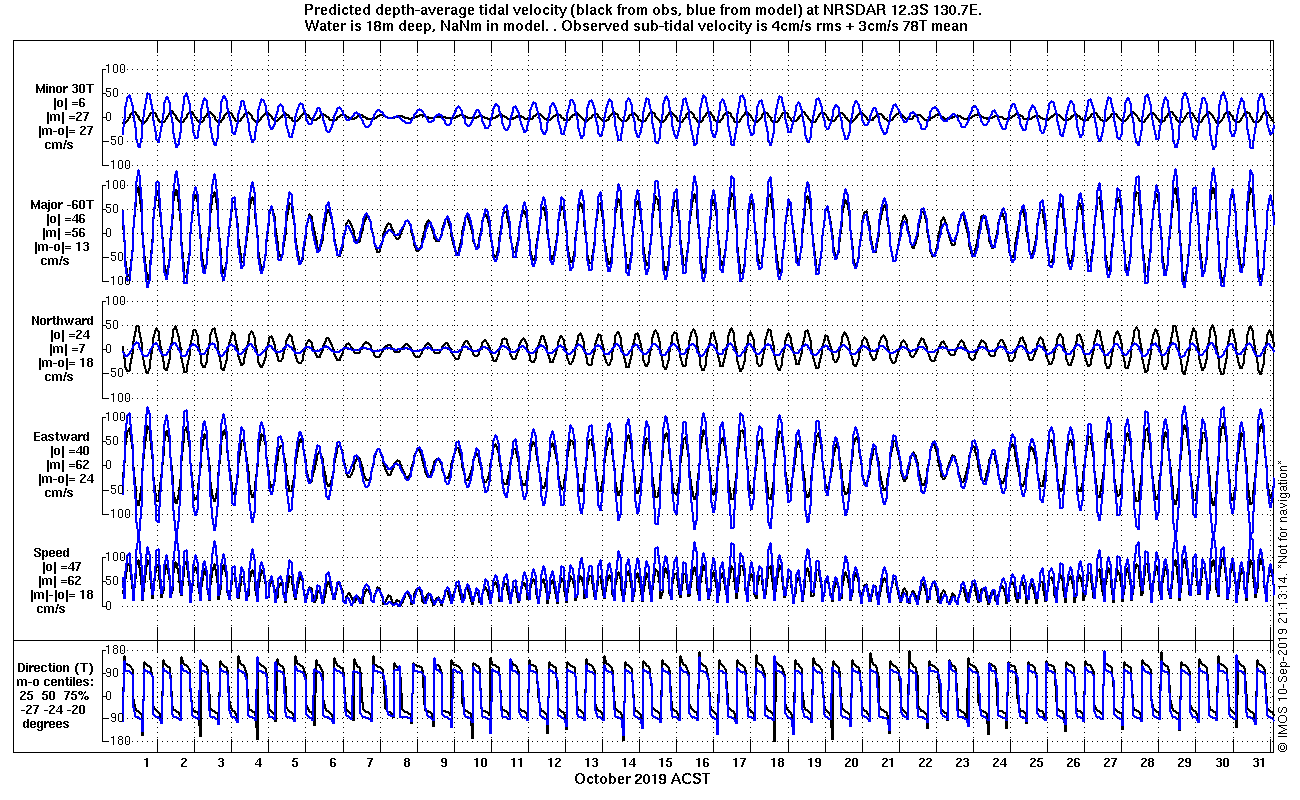
Task: Click the 'Eastward' panel label
Action: pos(63,437)
